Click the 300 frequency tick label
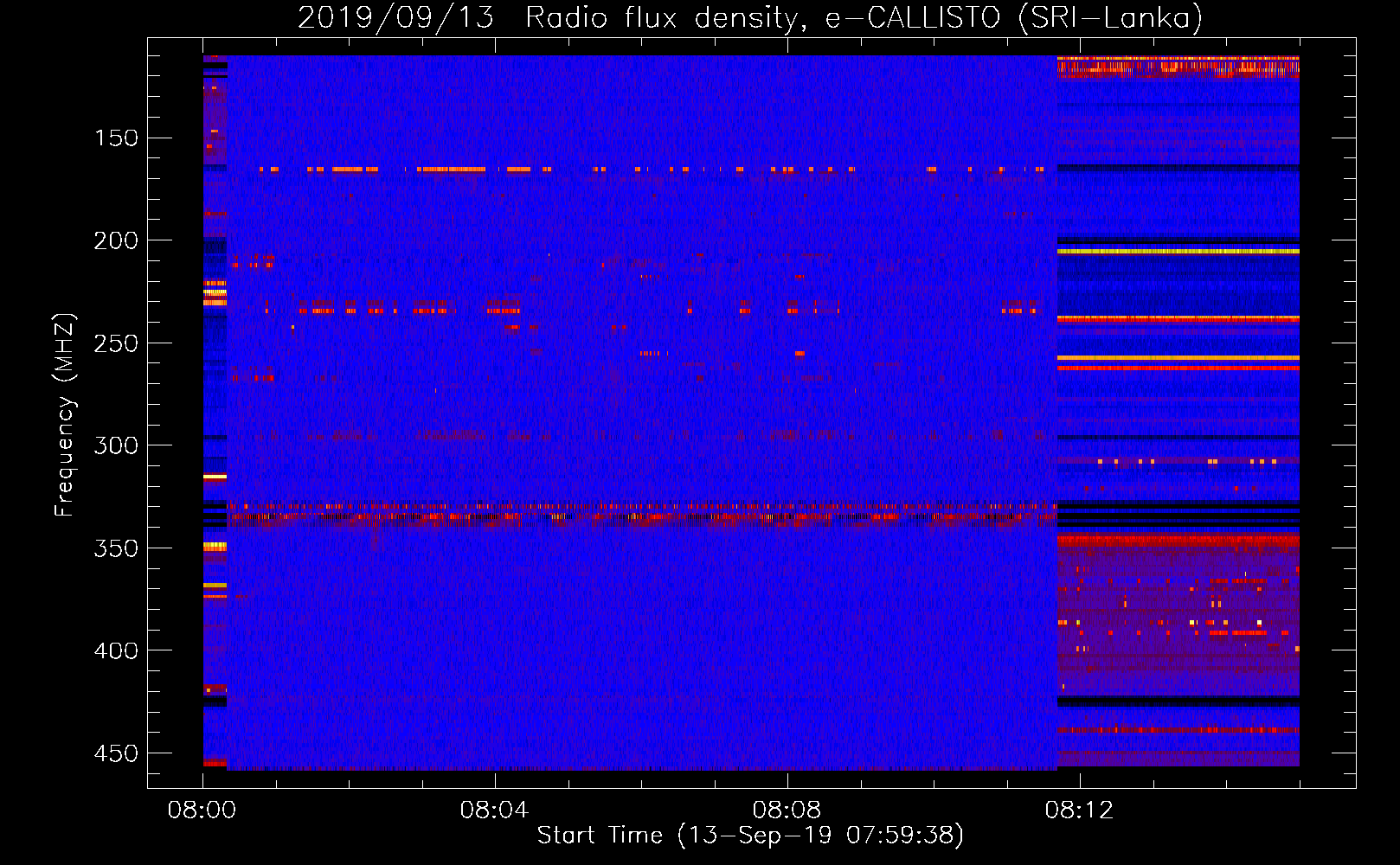This screenshot has width=1400, height=865. pyautogui.click(x=116, y=445)
